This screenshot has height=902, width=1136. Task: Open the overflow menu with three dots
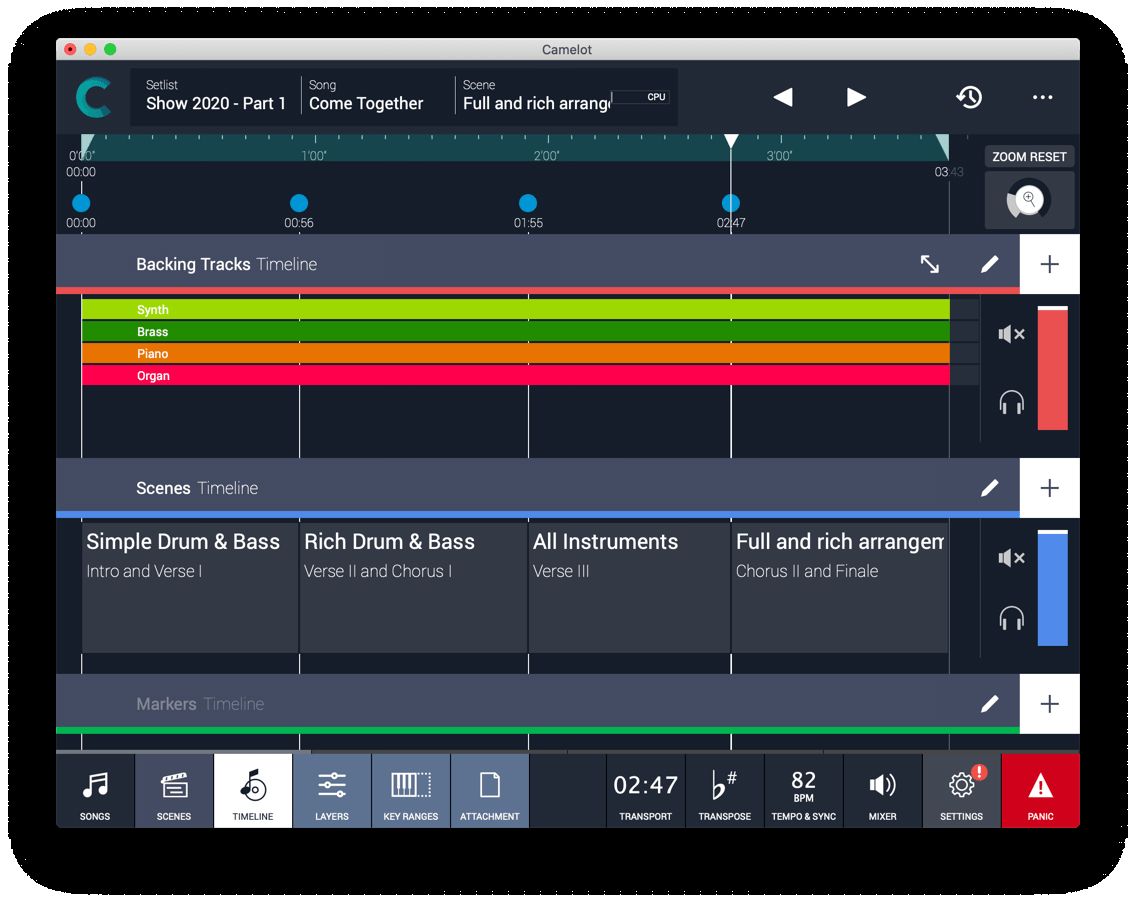(x=1043, y=97)
